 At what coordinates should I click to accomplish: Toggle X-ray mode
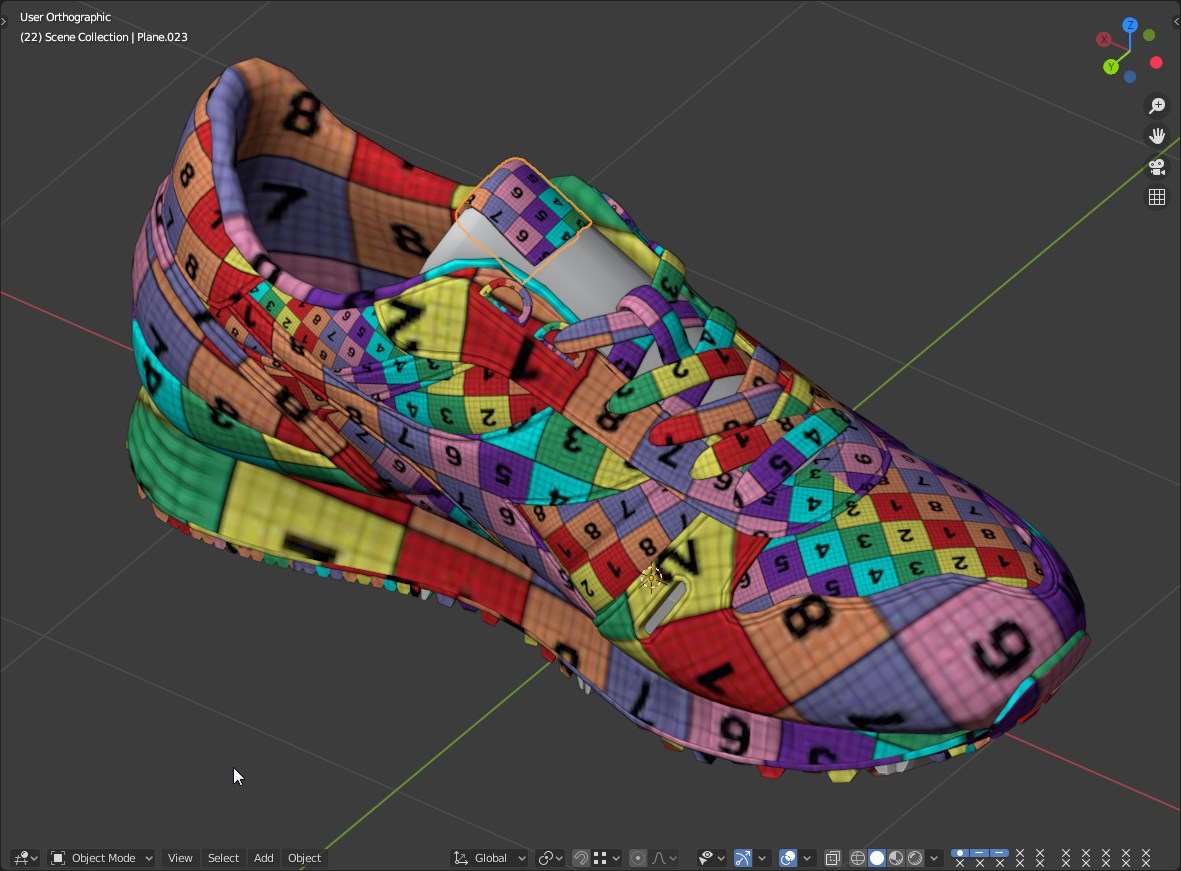[x=832, y=858]
